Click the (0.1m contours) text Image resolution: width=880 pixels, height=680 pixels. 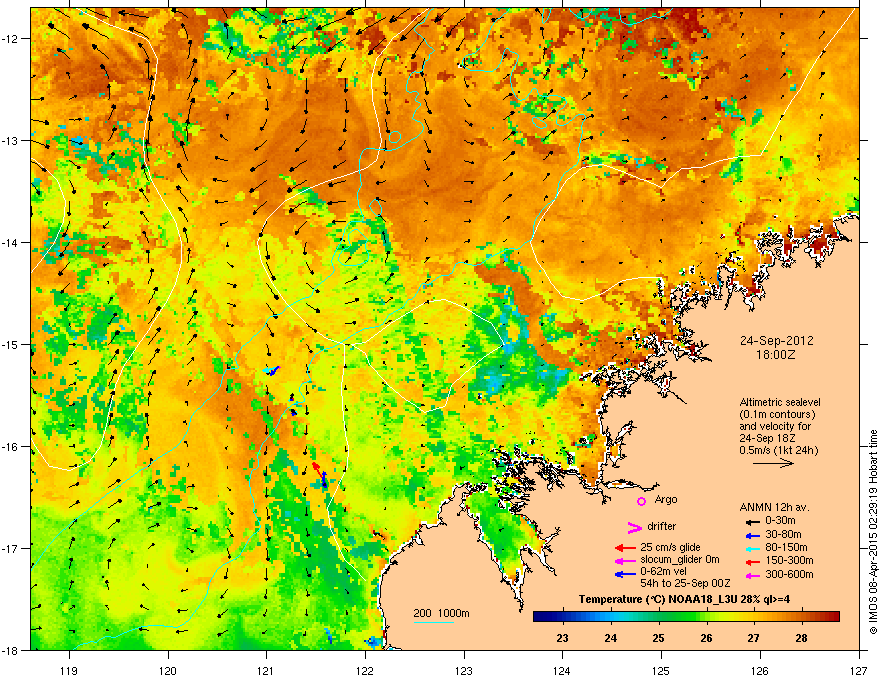pyautogui.click(x=777, y=415)
